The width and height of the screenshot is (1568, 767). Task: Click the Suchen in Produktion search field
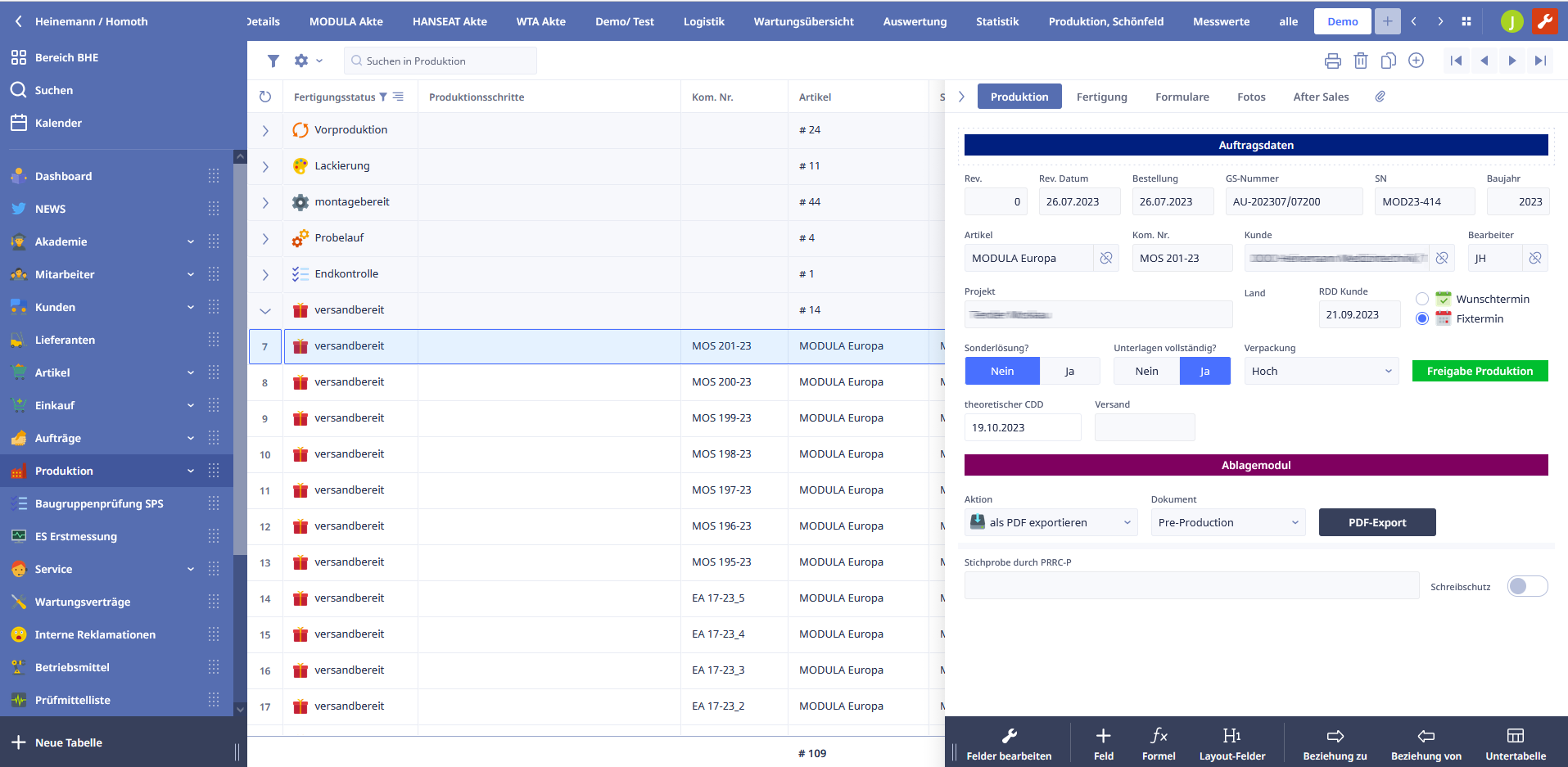441,61
